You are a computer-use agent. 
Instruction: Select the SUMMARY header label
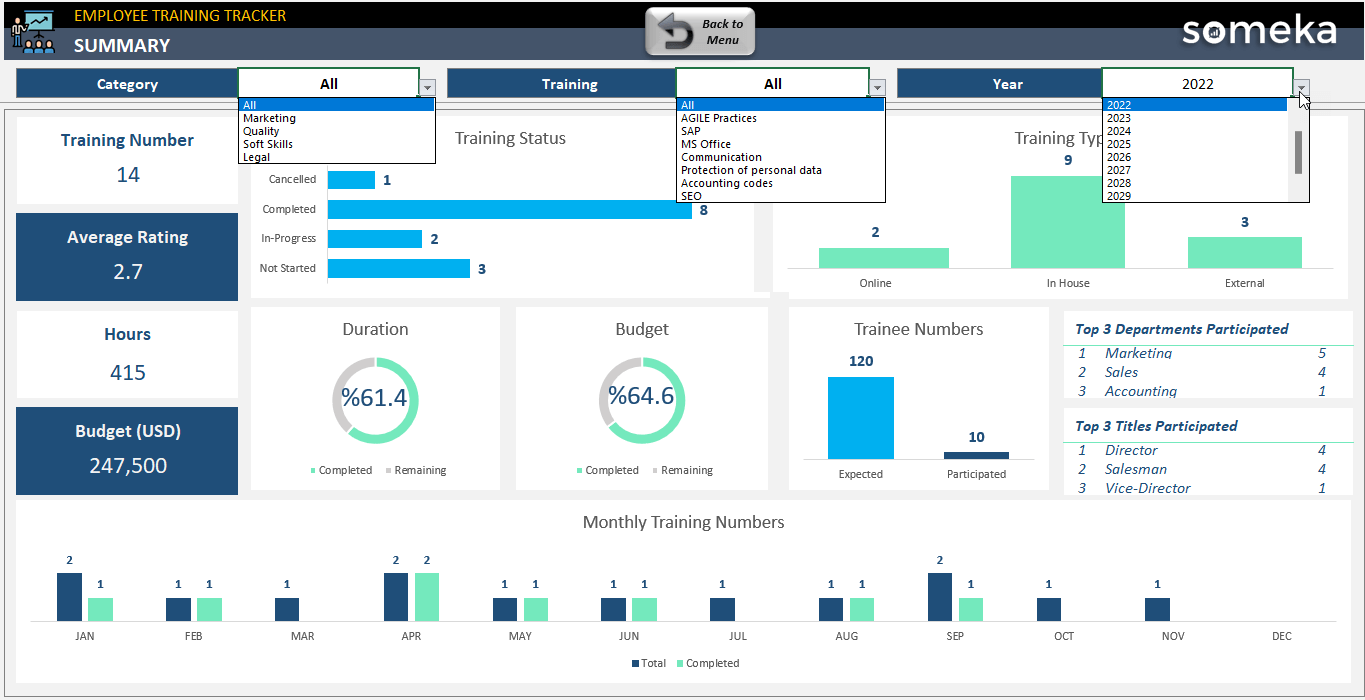point(122,45)
